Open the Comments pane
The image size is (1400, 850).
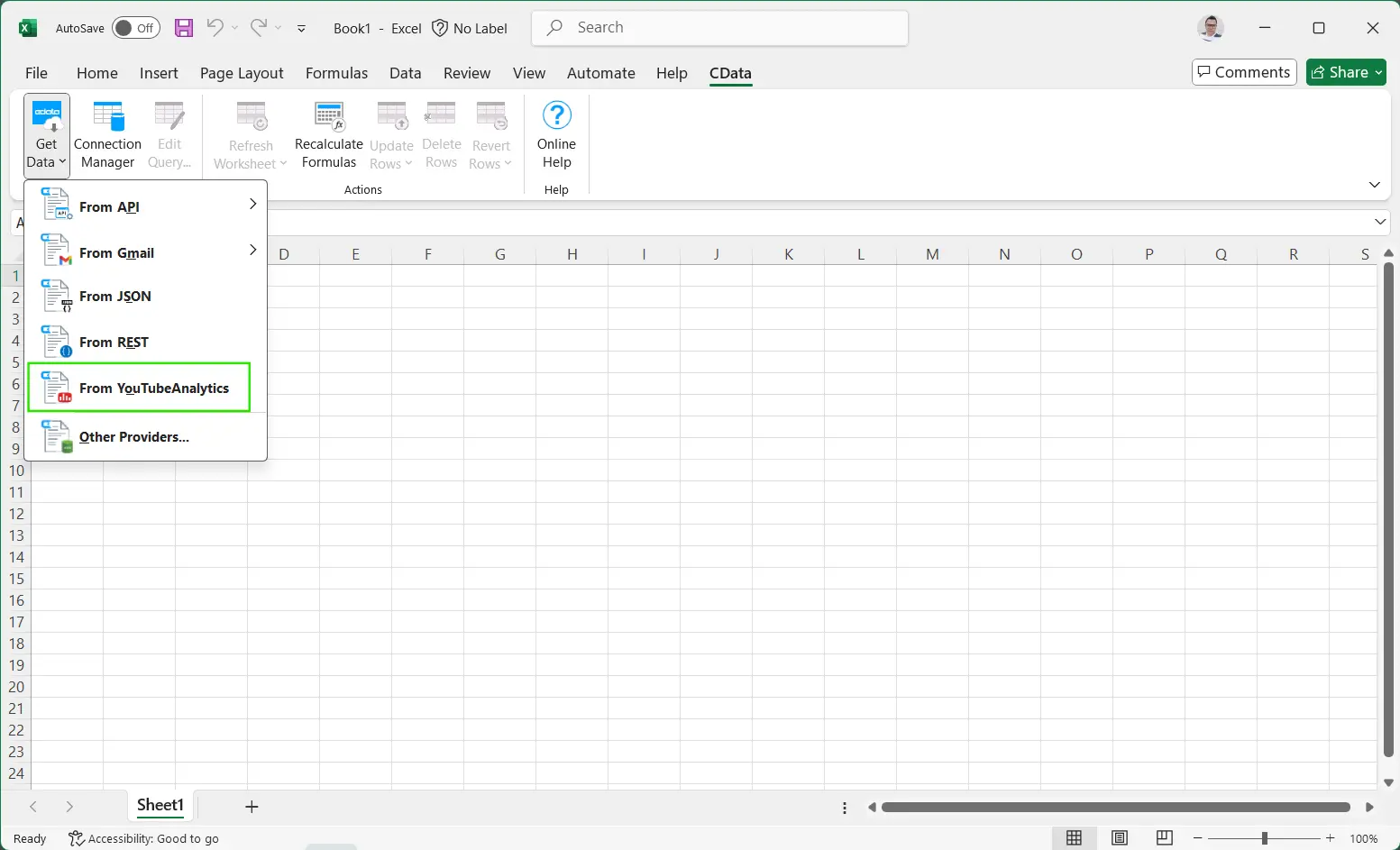1243,72
